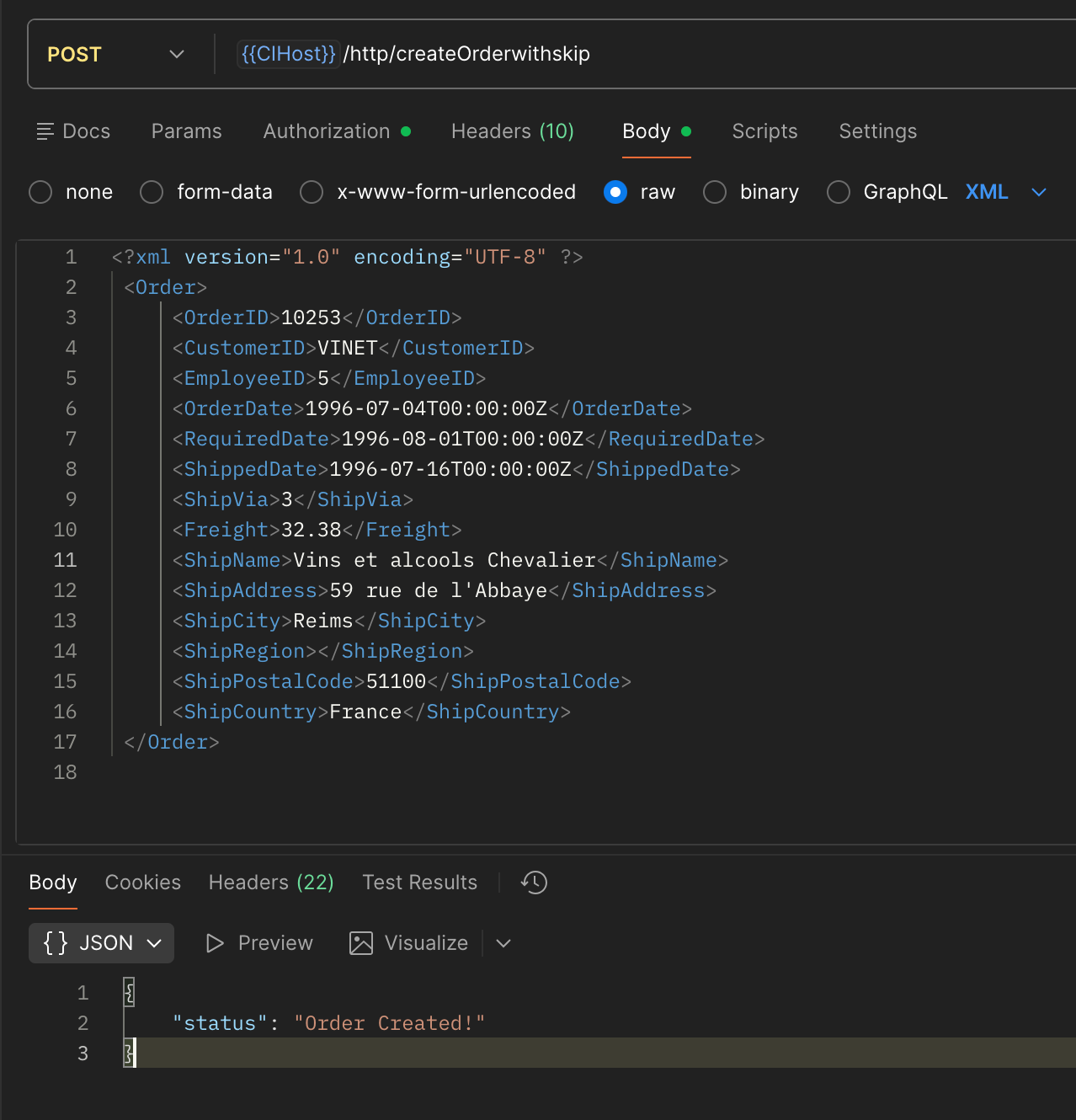Image resolution: width=1076 pixels, height=1120 pixels.
Task: Choose the GraphQL body option
Action: [x=838, y=192]
